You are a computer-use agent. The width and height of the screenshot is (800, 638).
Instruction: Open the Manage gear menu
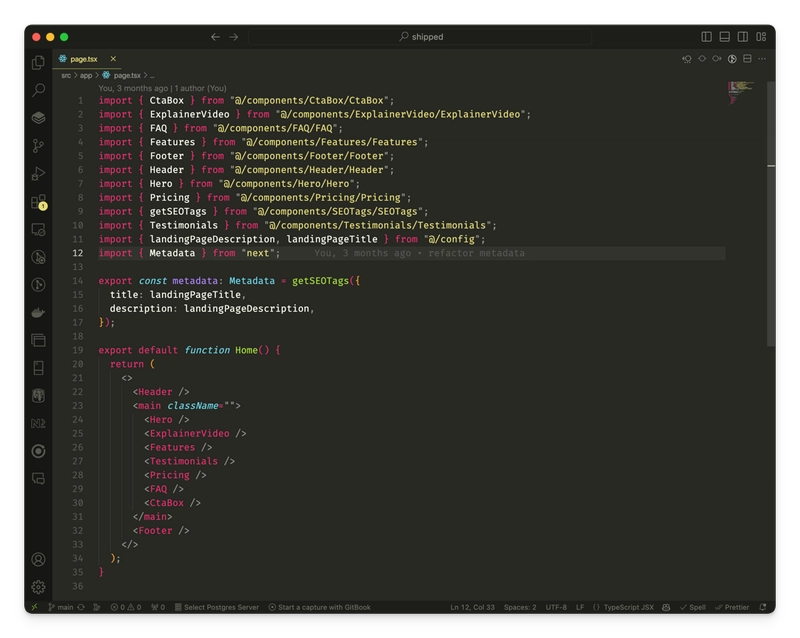click(x=38, y=587)
